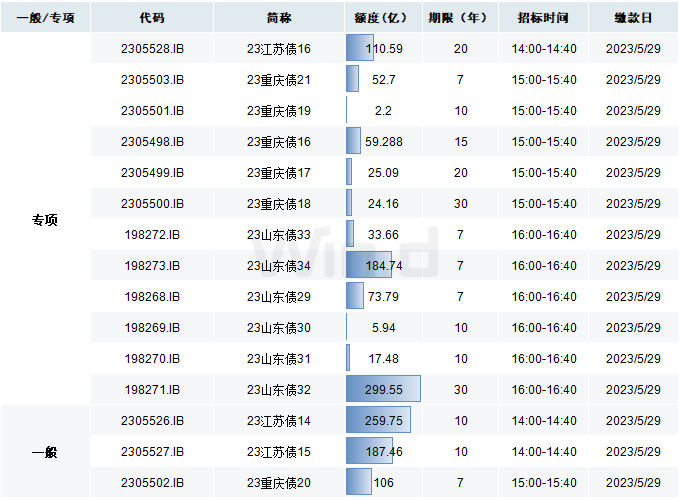
Task: Select code 198268.IB
Action: point(152,297)
